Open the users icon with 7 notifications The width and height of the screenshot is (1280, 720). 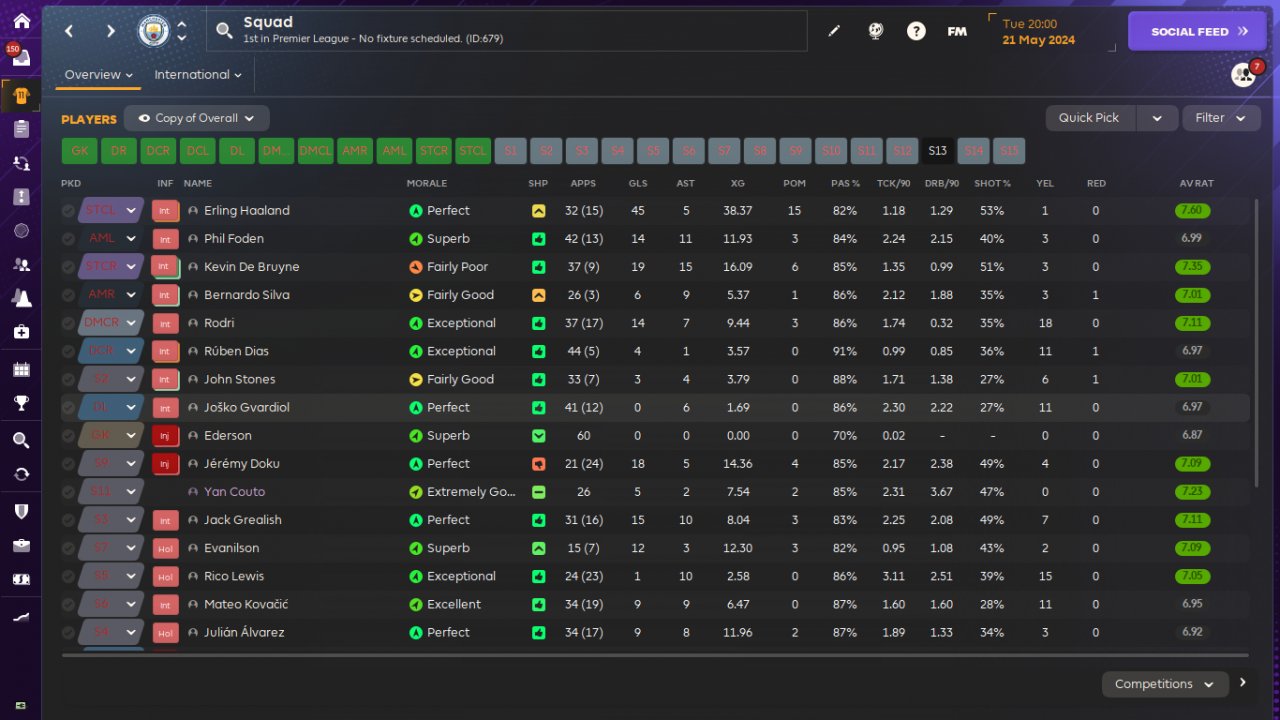[1243, 74]
